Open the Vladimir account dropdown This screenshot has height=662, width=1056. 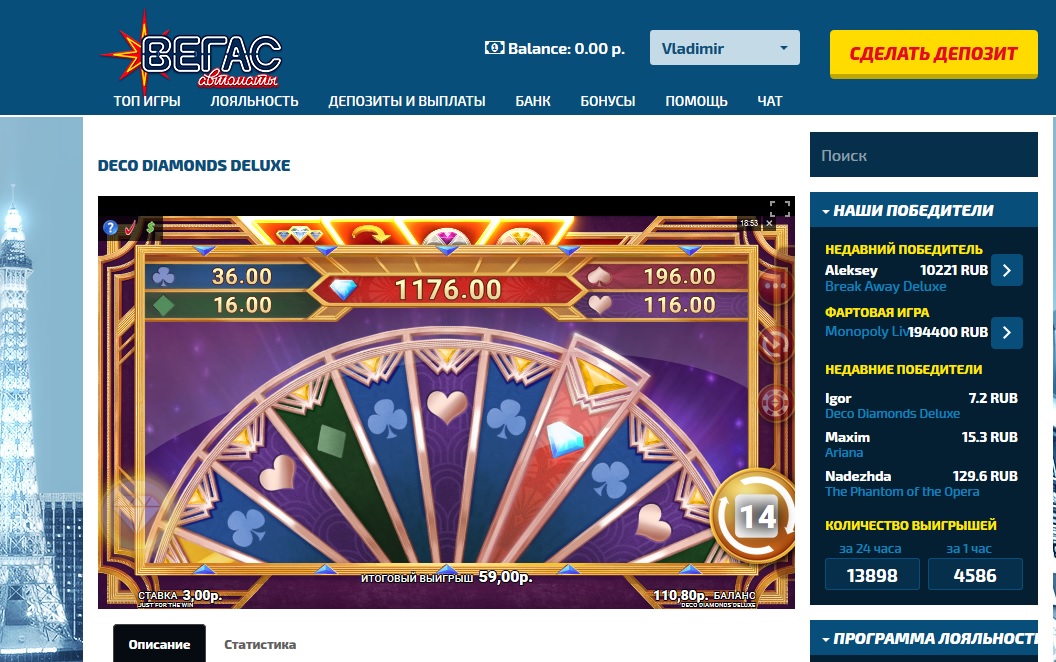(725, 48)
